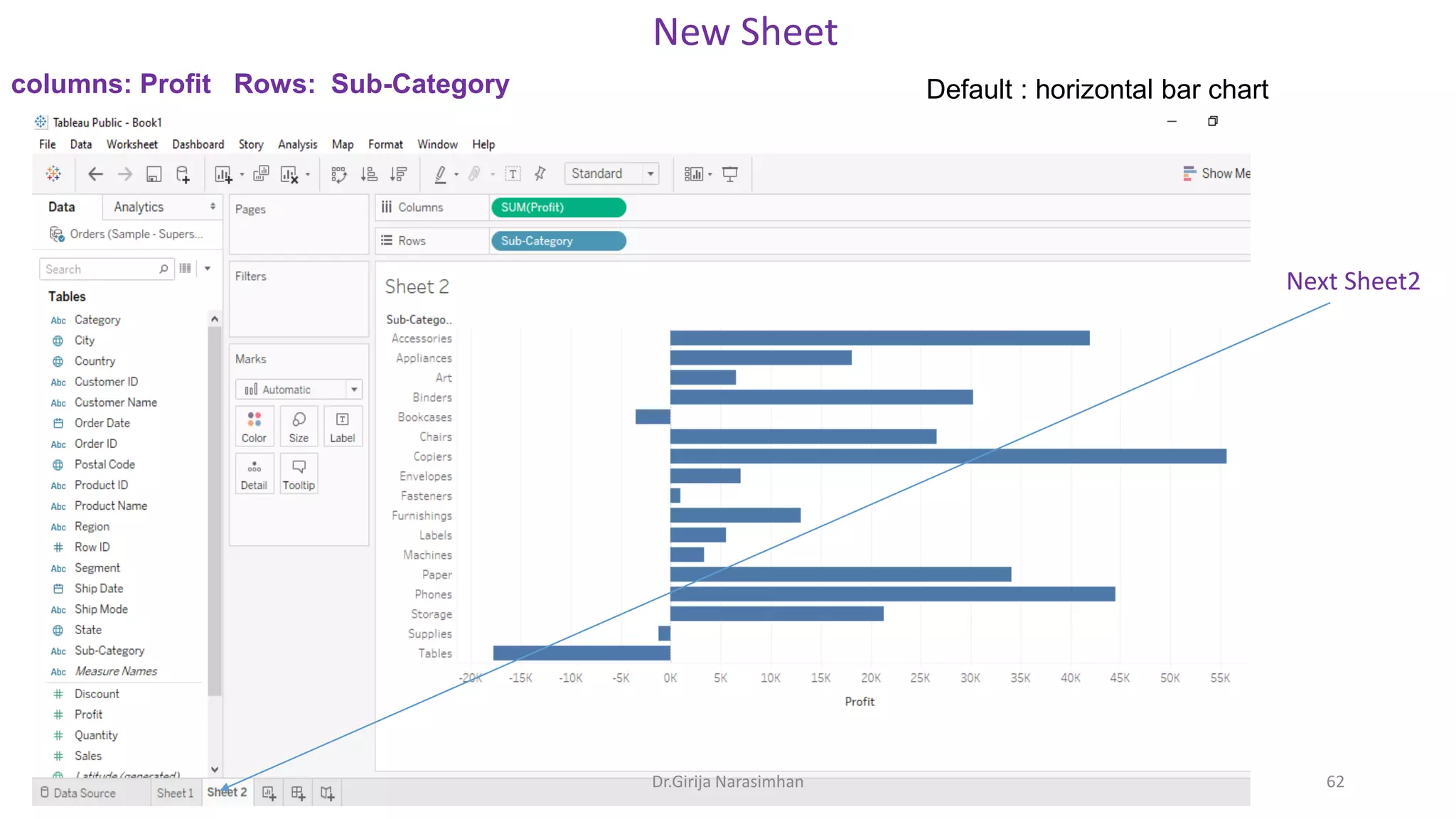The width and height of the screenshot is (1456, 819).
Task: Click the Show/Hide cards icon
Action: pyautogui.click(x=693, y=174)
